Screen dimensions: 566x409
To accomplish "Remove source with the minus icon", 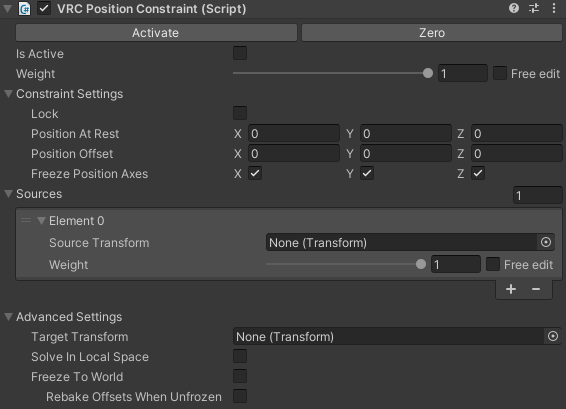I will click(536, 289).
